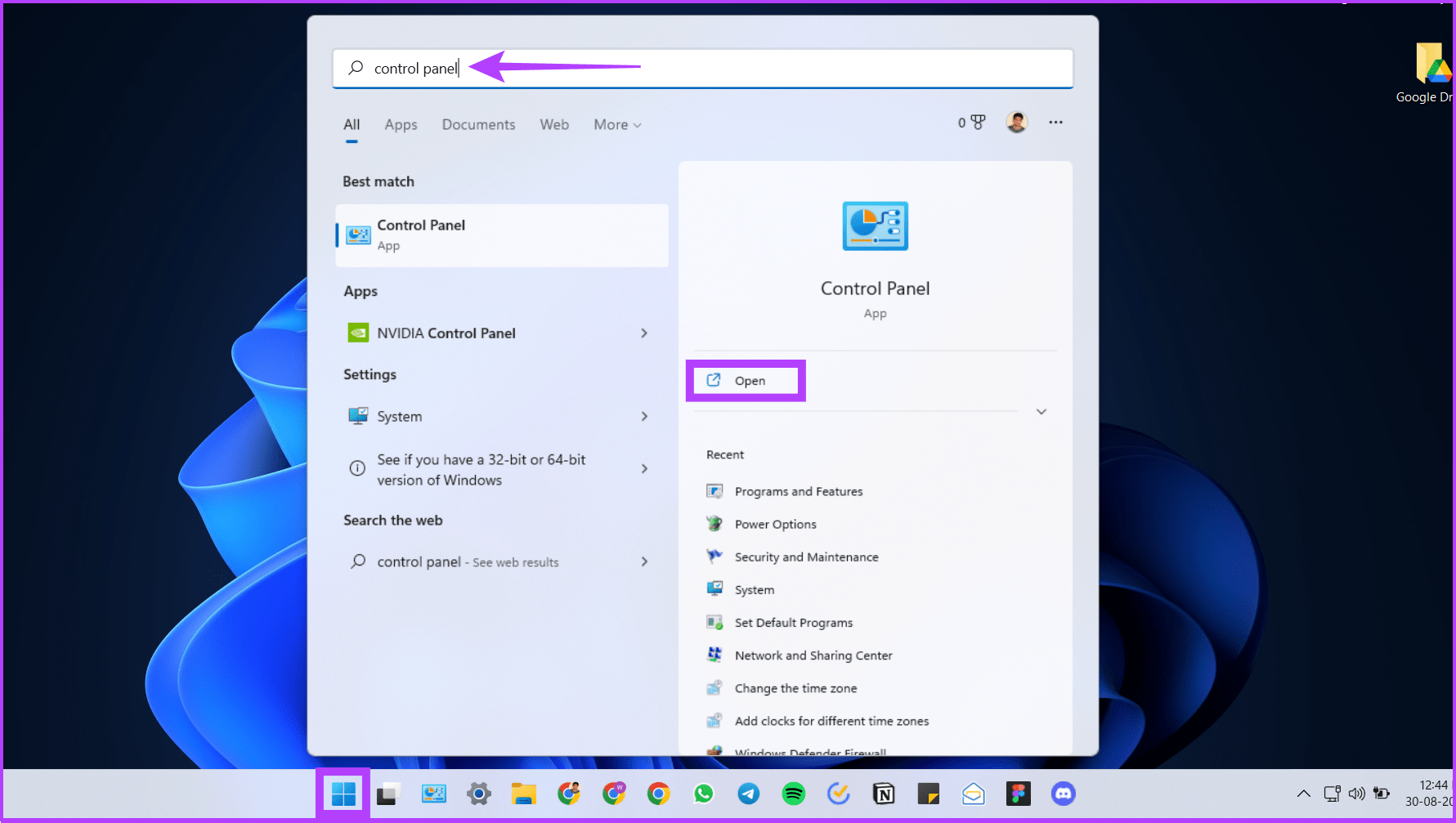Switch to the Apps tab
The image size is (1456, 823).
click(401, 124)
